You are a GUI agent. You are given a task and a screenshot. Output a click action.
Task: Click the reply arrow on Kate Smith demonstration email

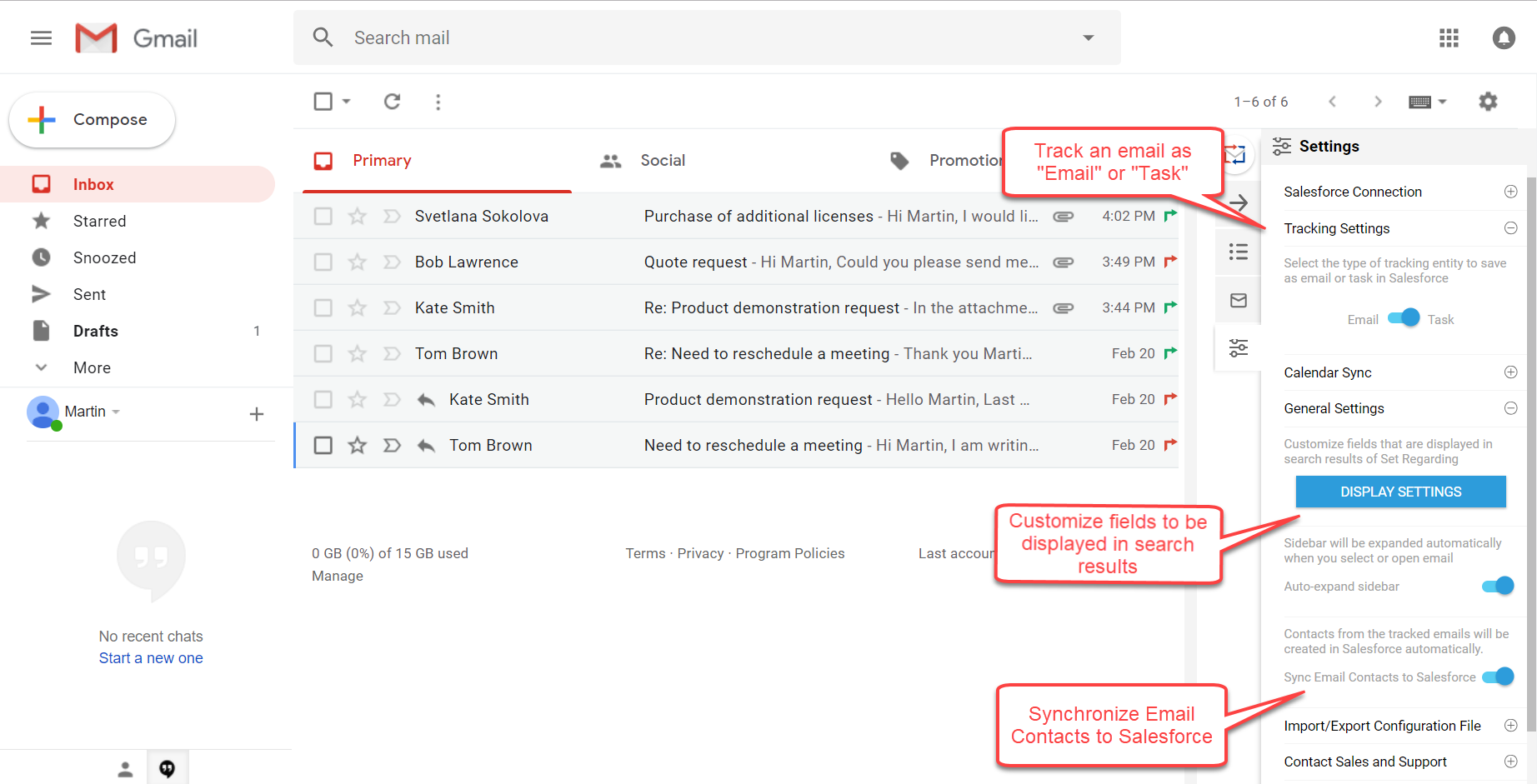click(426, 400)
